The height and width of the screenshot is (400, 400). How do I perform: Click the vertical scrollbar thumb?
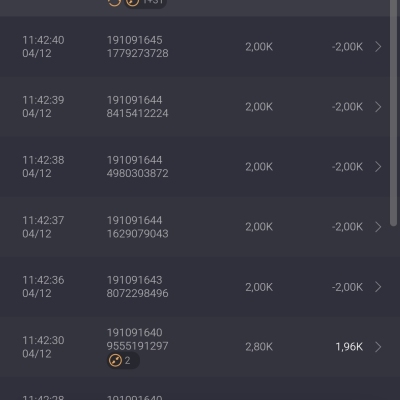pyautogui.click(x=394, y=112)
